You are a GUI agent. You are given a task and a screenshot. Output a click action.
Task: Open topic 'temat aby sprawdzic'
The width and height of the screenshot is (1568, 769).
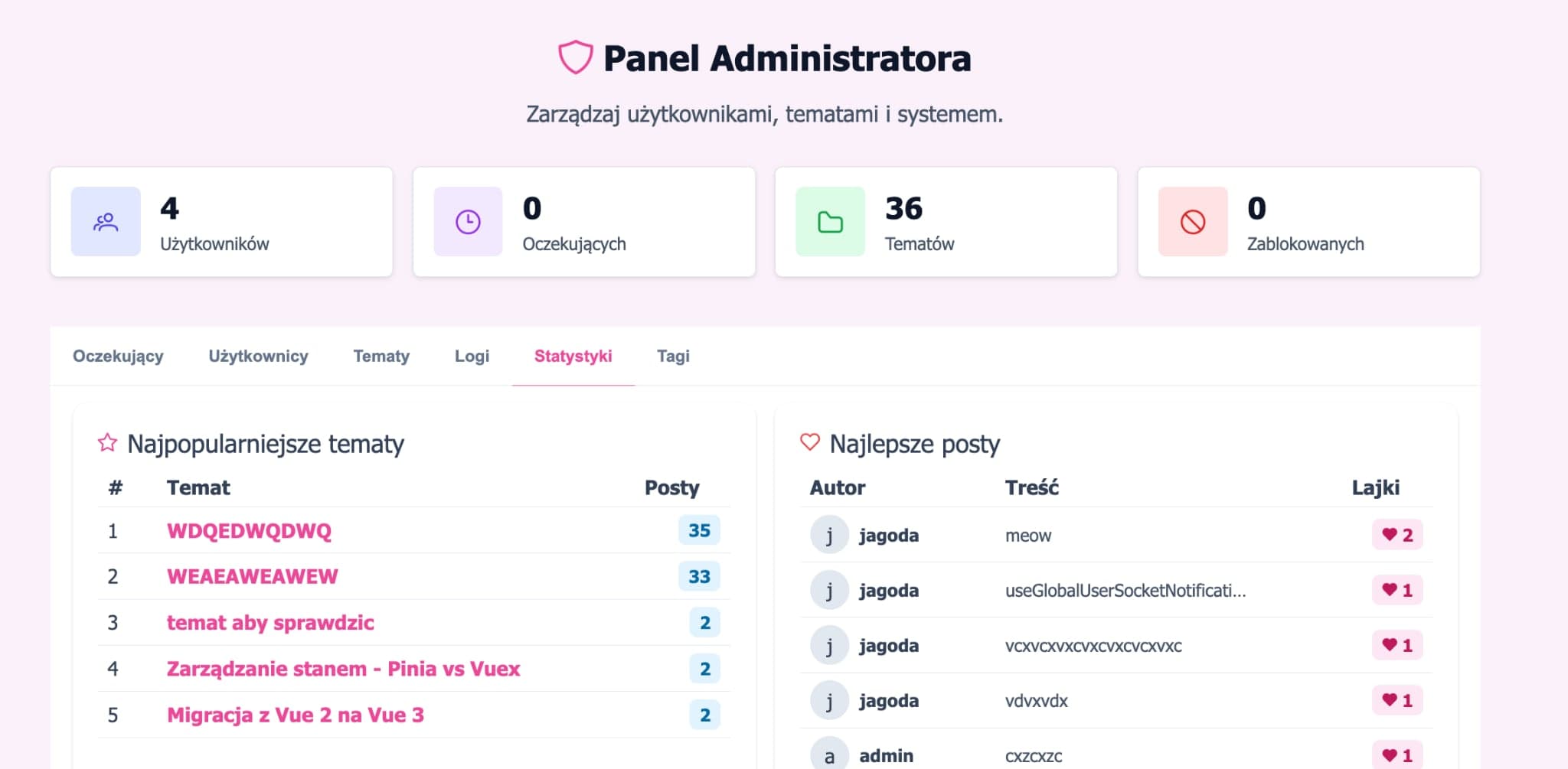coord(270,623)
